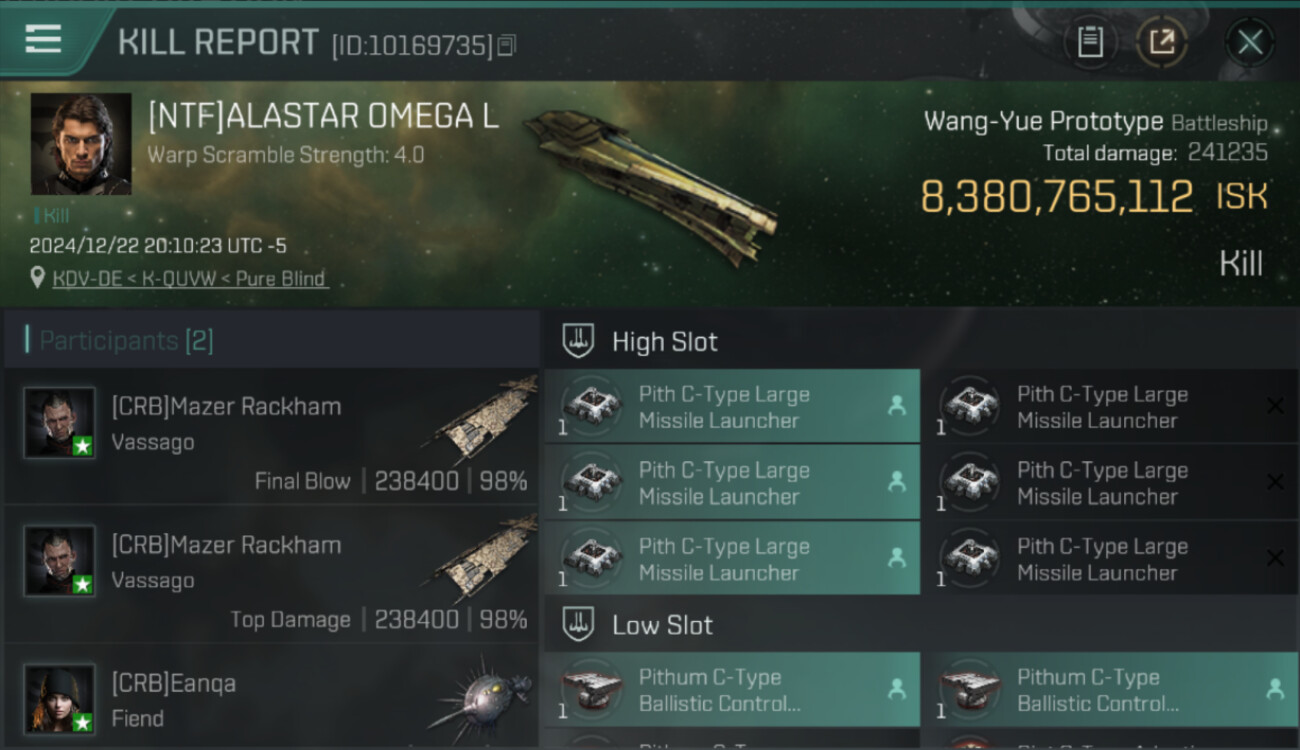Open the hamburger menu at top left
The image size is (1300, 750).
pos(43,40)
